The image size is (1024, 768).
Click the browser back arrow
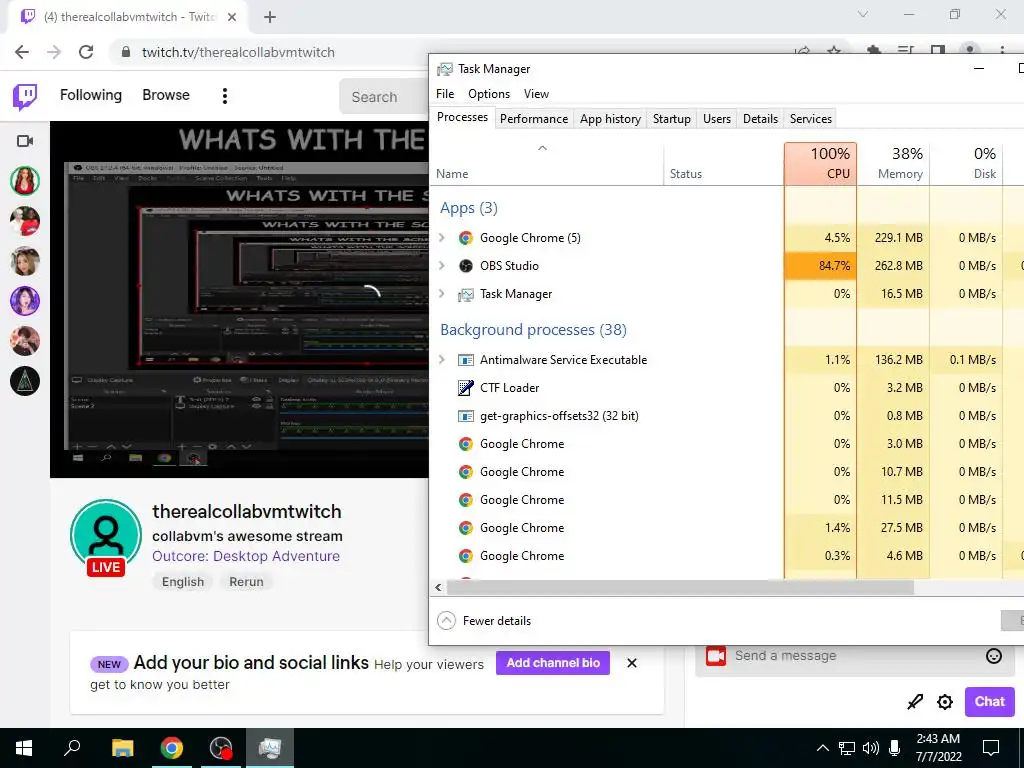pos(22,52)
